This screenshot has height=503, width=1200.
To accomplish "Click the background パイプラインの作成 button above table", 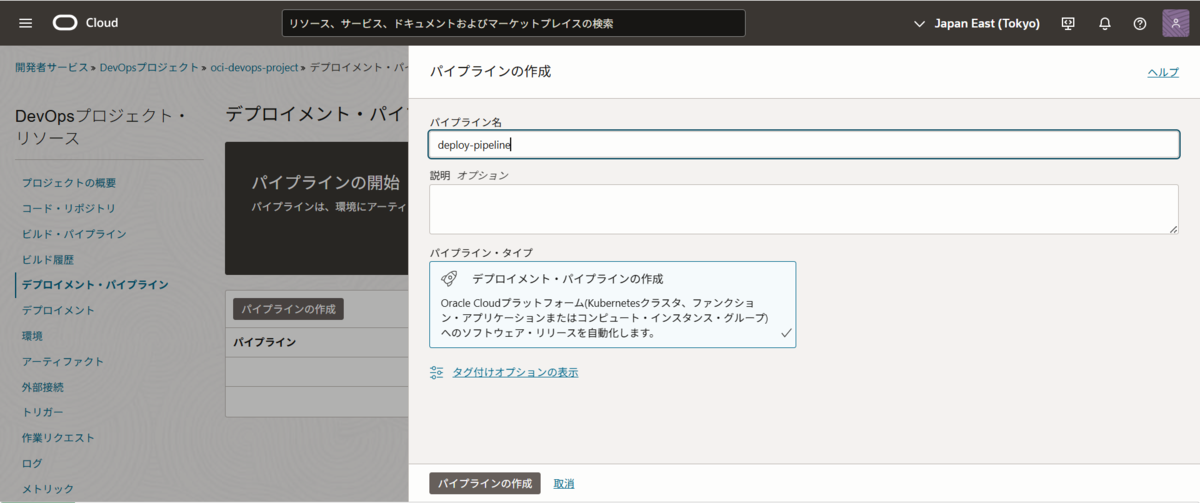I will (288, 308).
